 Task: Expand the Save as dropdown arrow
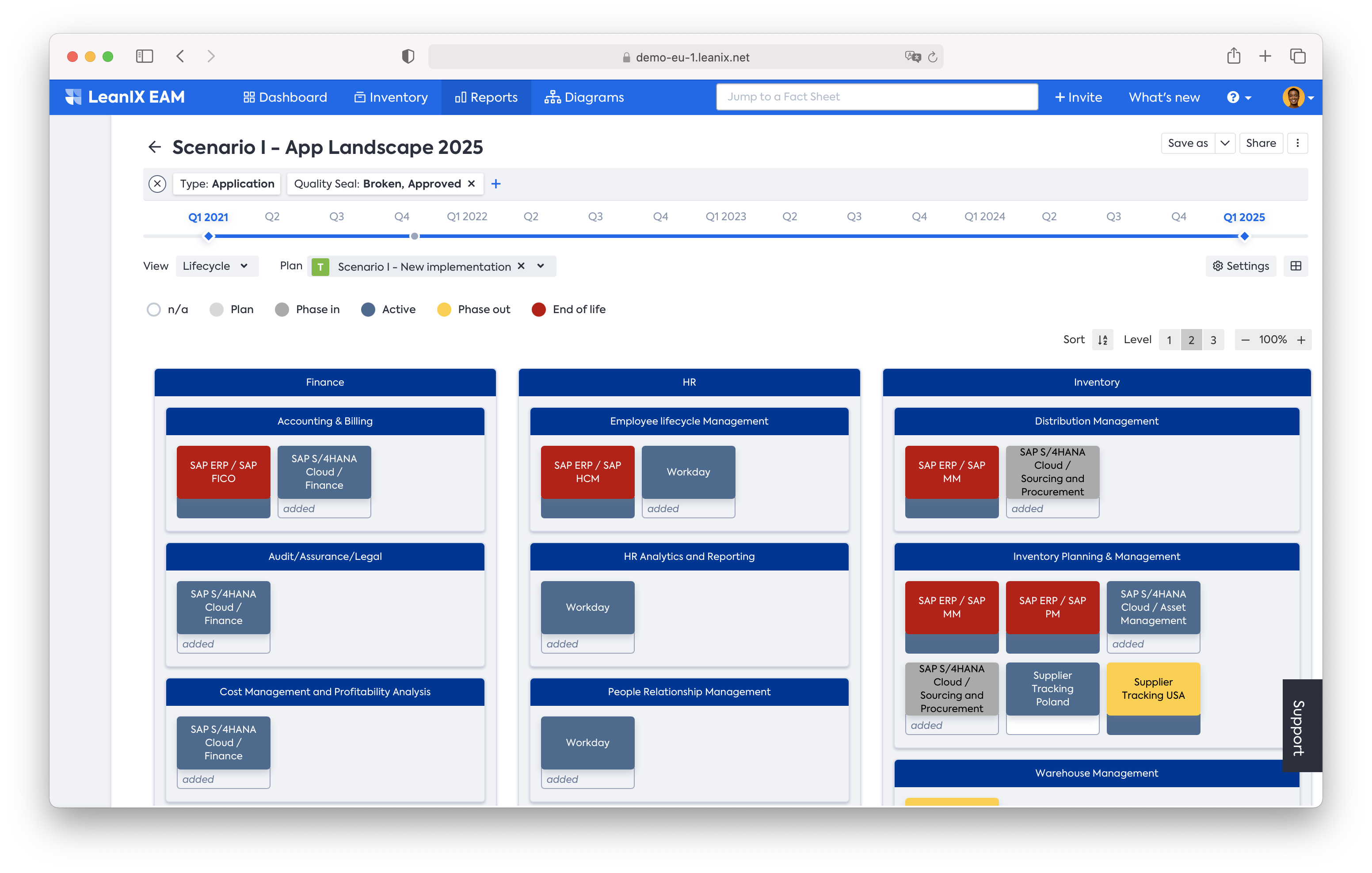[x=1224, y=143]
